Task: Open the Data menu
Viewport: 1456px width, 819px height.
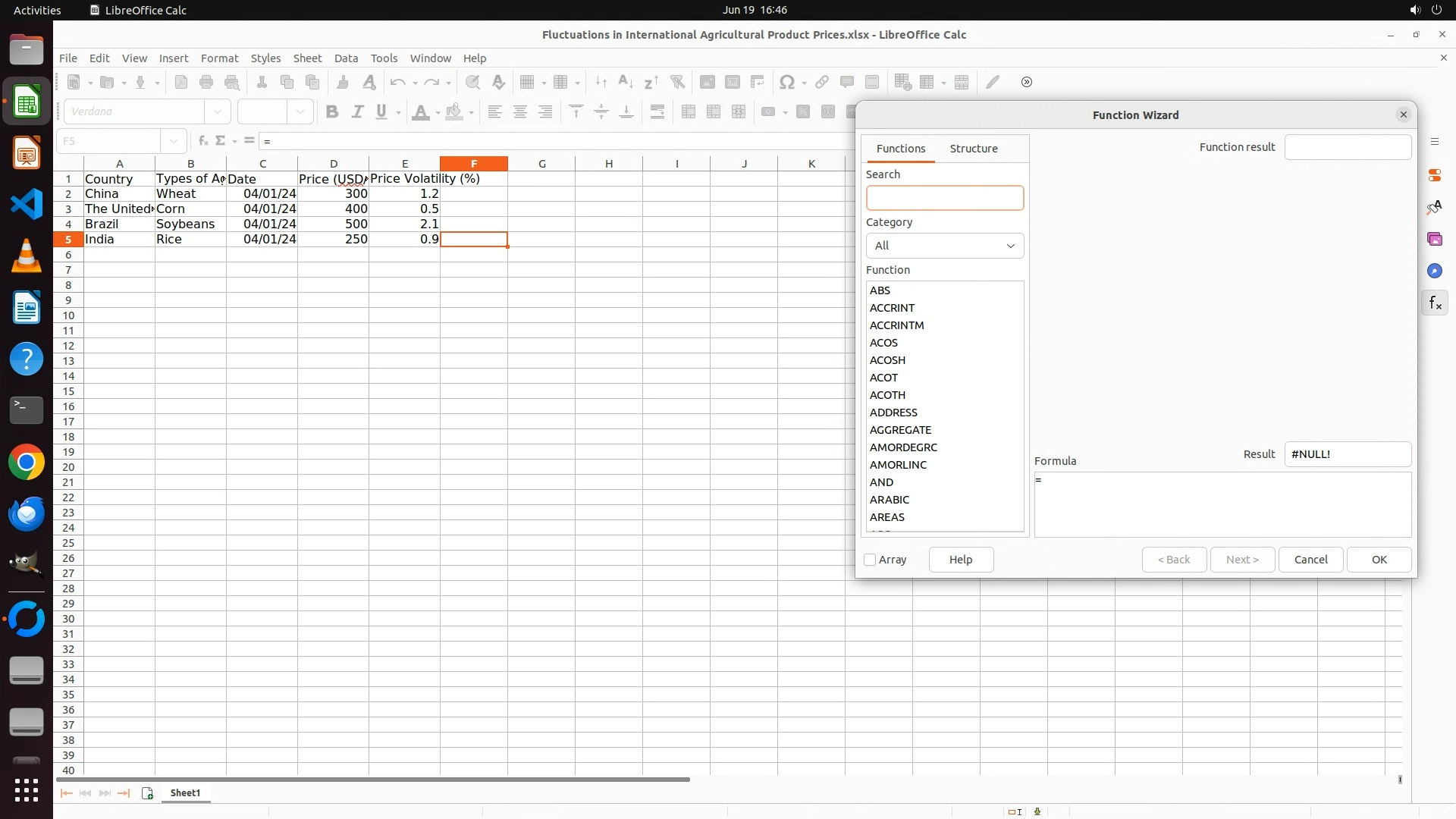Action: click(346, 58)
